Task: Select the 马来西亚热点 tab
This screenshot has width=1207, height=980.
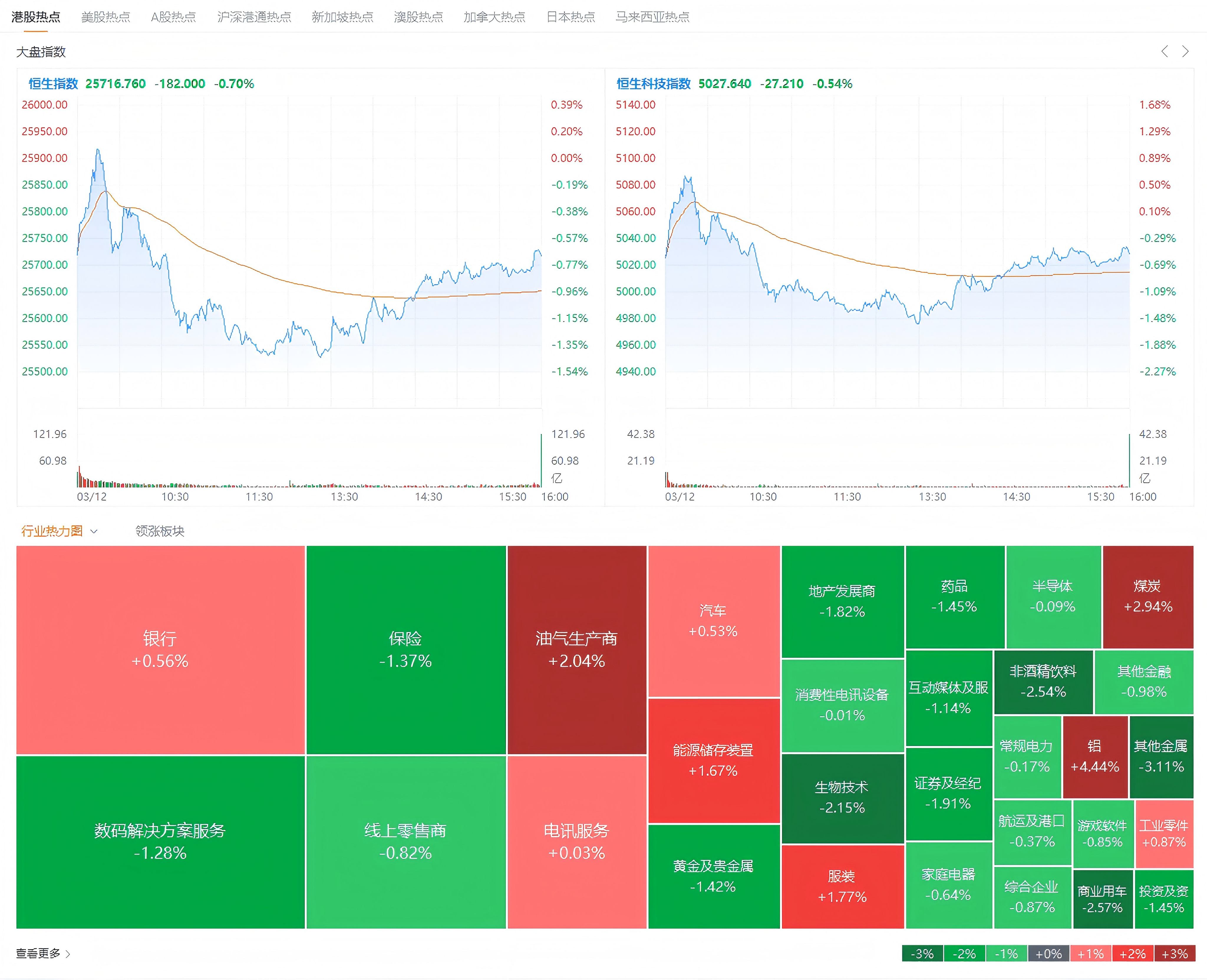Action: click(x=652, y=17)
